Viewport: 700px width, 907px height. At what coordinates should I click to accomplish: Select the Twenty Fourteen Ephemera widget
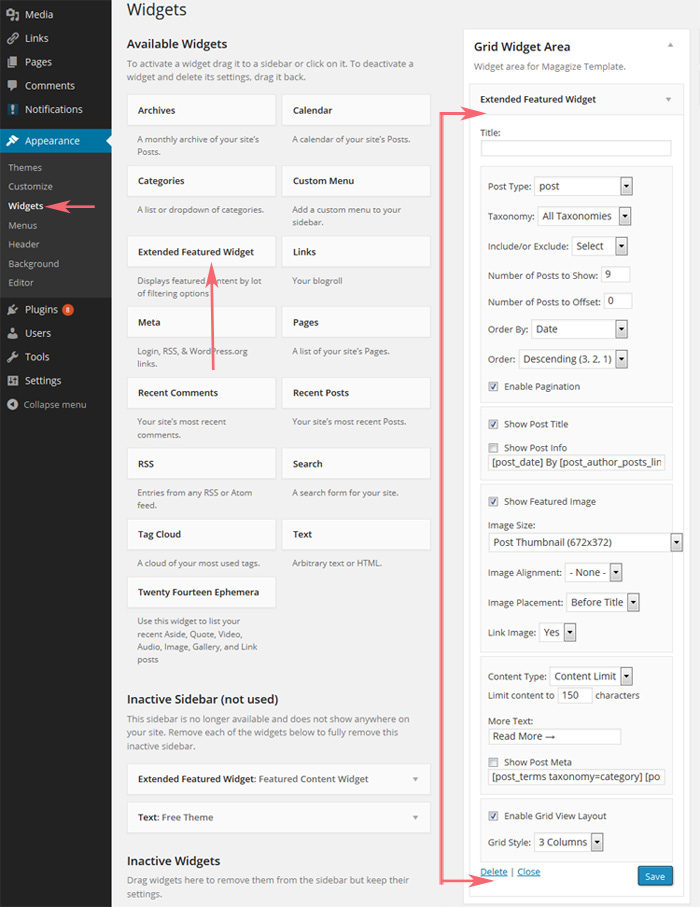point(201,592)
